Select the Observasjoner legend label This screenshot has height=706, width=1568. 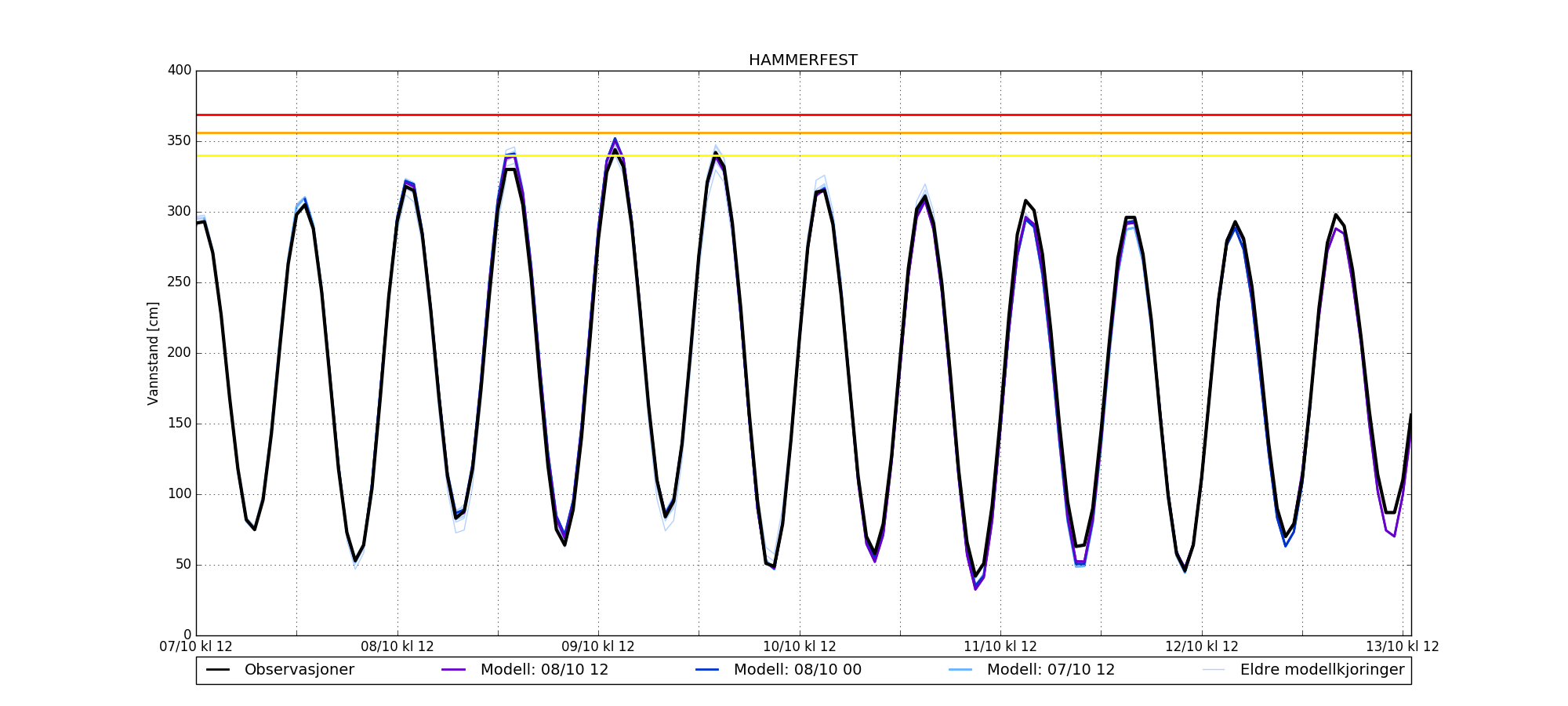(x=299, y=670)
